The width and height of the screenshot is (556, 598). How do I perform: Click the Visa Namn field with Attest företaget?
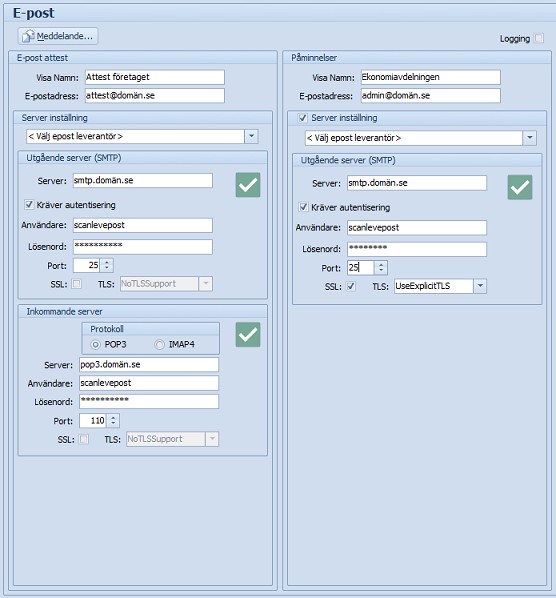(155, 77)
